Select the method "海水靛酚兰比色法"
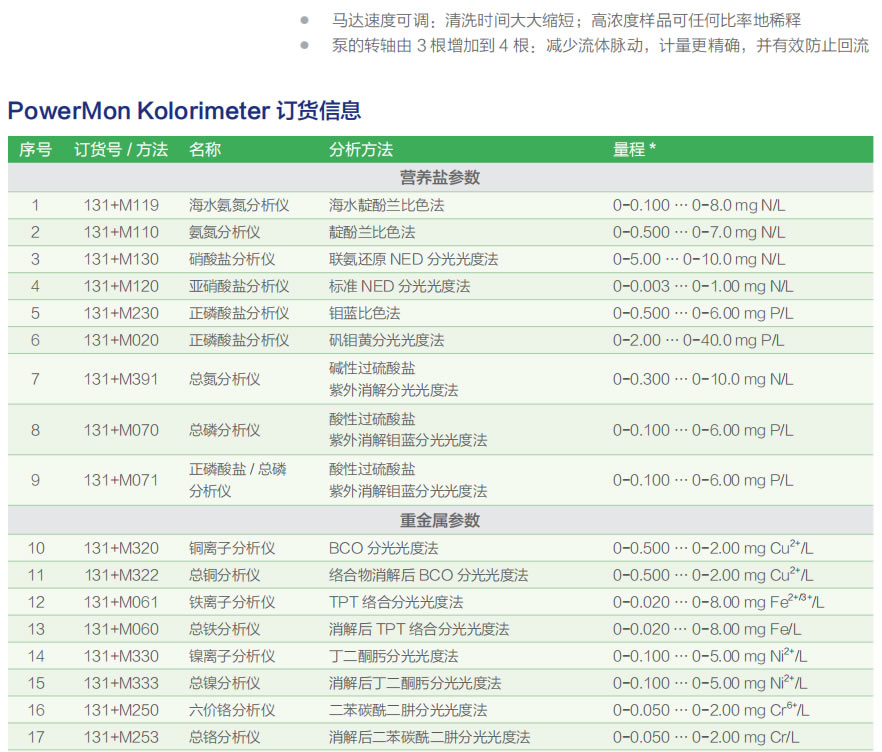This screenshot has height=752, width=882. click(x=386, y=205)
